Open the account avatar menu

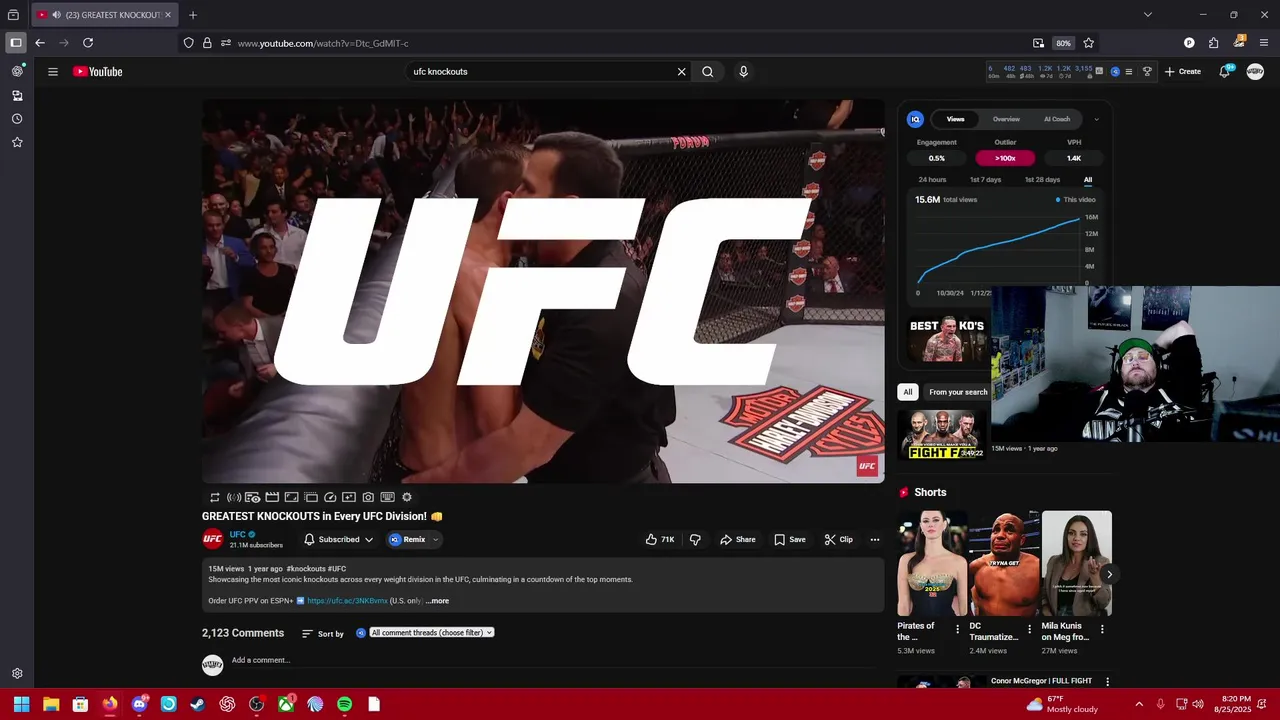(x=1255, y=71)
